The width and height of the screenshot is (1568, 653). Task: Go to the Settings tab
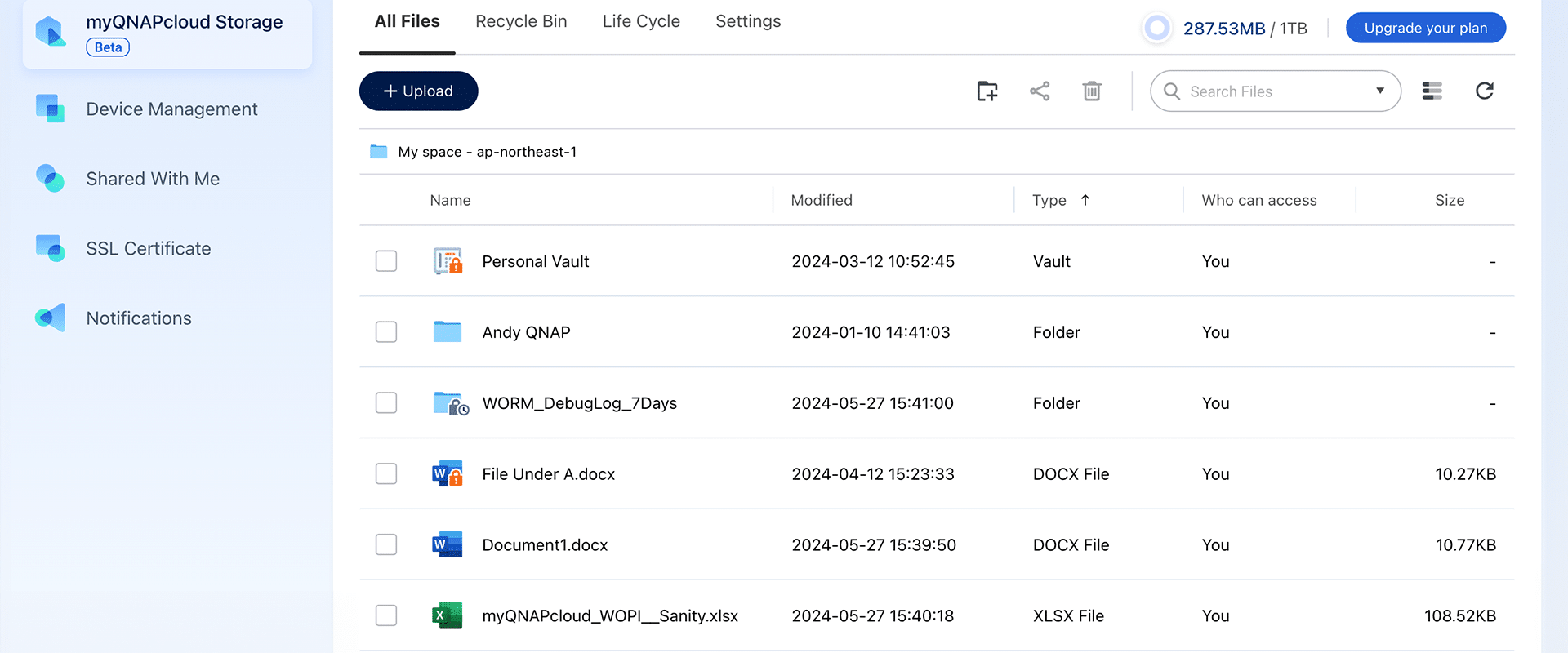click(x=748, y=21)
